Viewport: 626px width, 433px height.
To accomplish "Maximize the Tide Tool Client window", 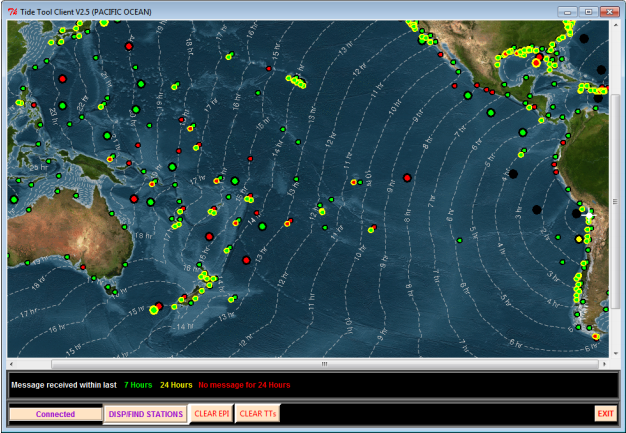I will pyautogui.click(x=588, y=12).
